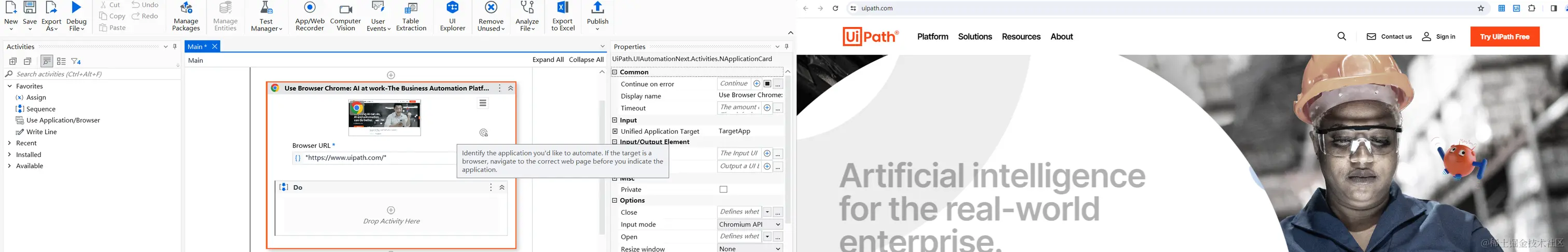
Task: Click Expand All in designer
Action: click(548, 60)
